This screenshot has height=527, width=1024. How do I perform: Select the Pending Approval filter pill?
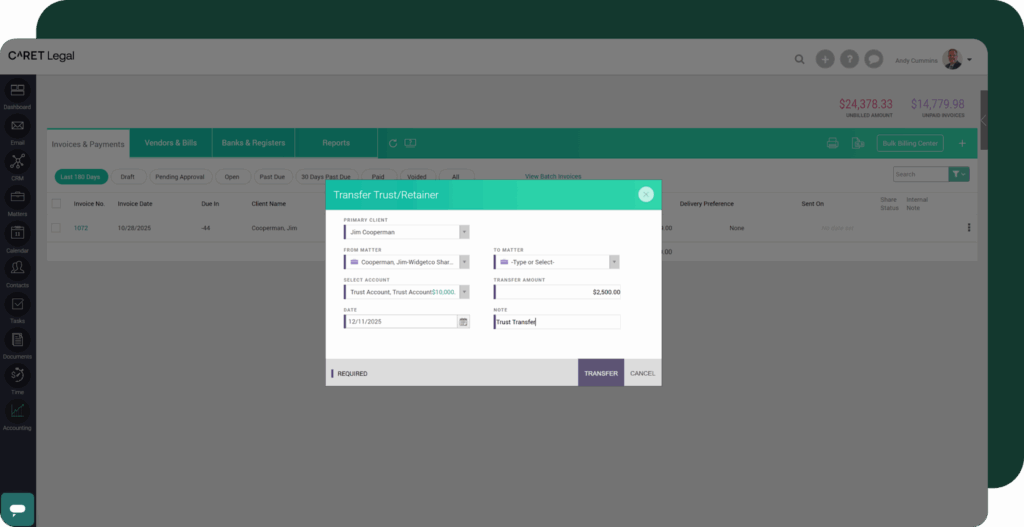(180, 177)
